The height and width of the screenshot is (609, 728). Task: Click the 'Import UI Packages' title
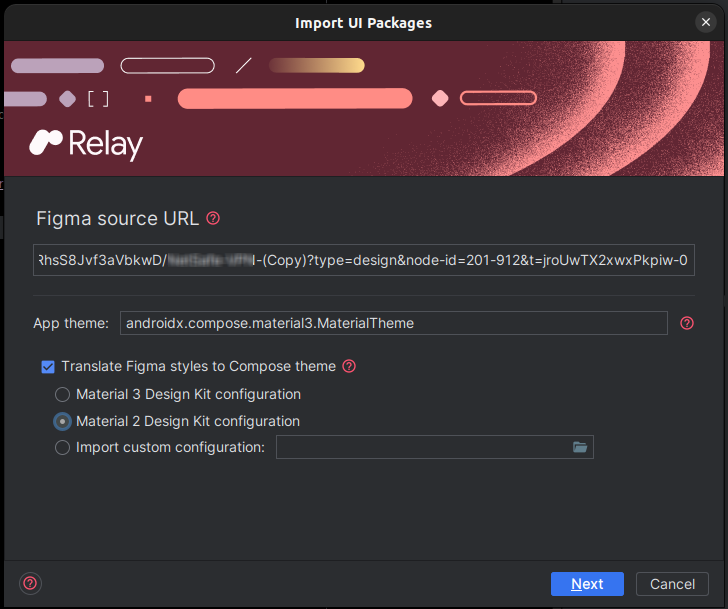pos(364,23)
